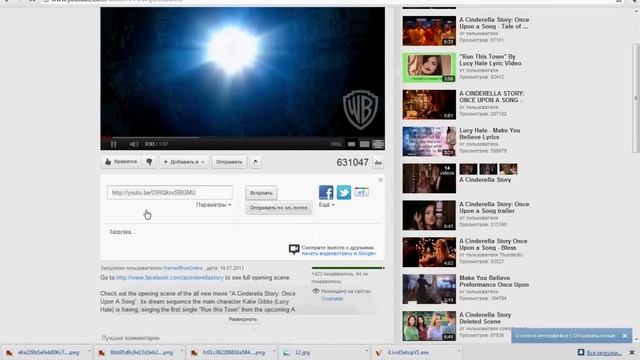Open the Добавить в dropdown
This screenshot has height=360, width=640.
tap(184, 162)
